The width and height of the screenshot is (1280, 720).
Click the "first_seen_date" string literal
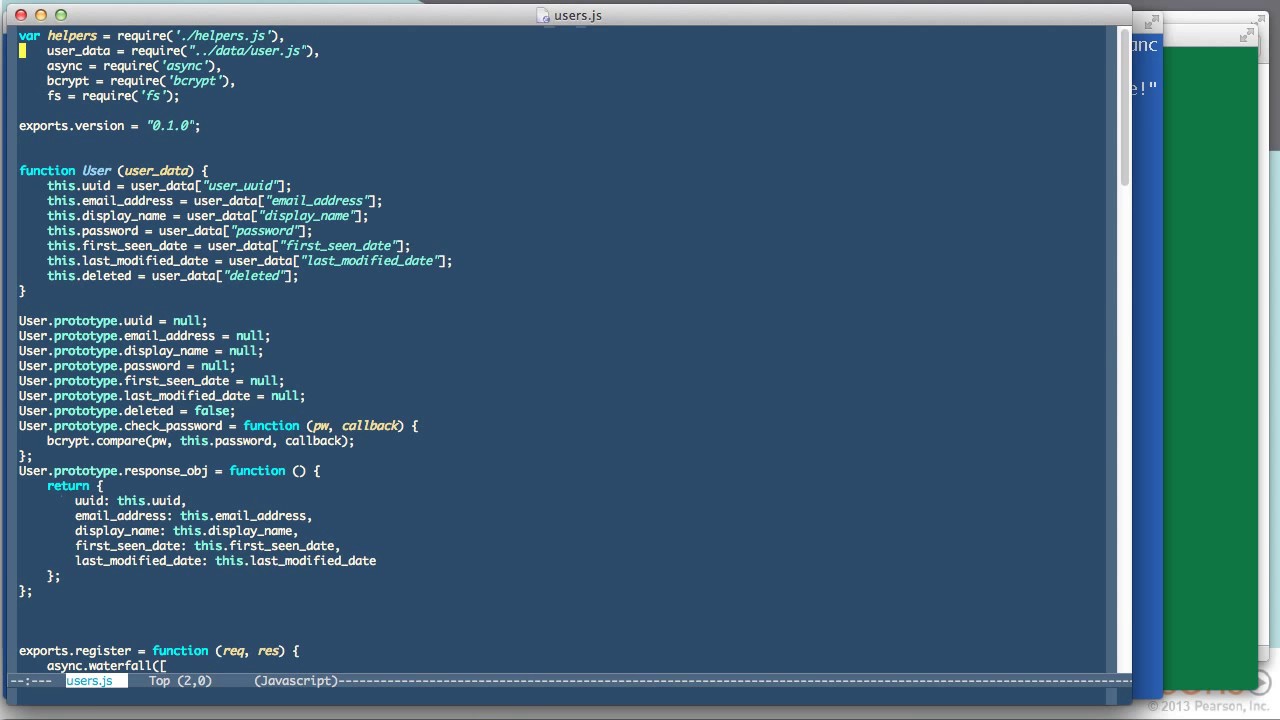click(x=340, y=246)
